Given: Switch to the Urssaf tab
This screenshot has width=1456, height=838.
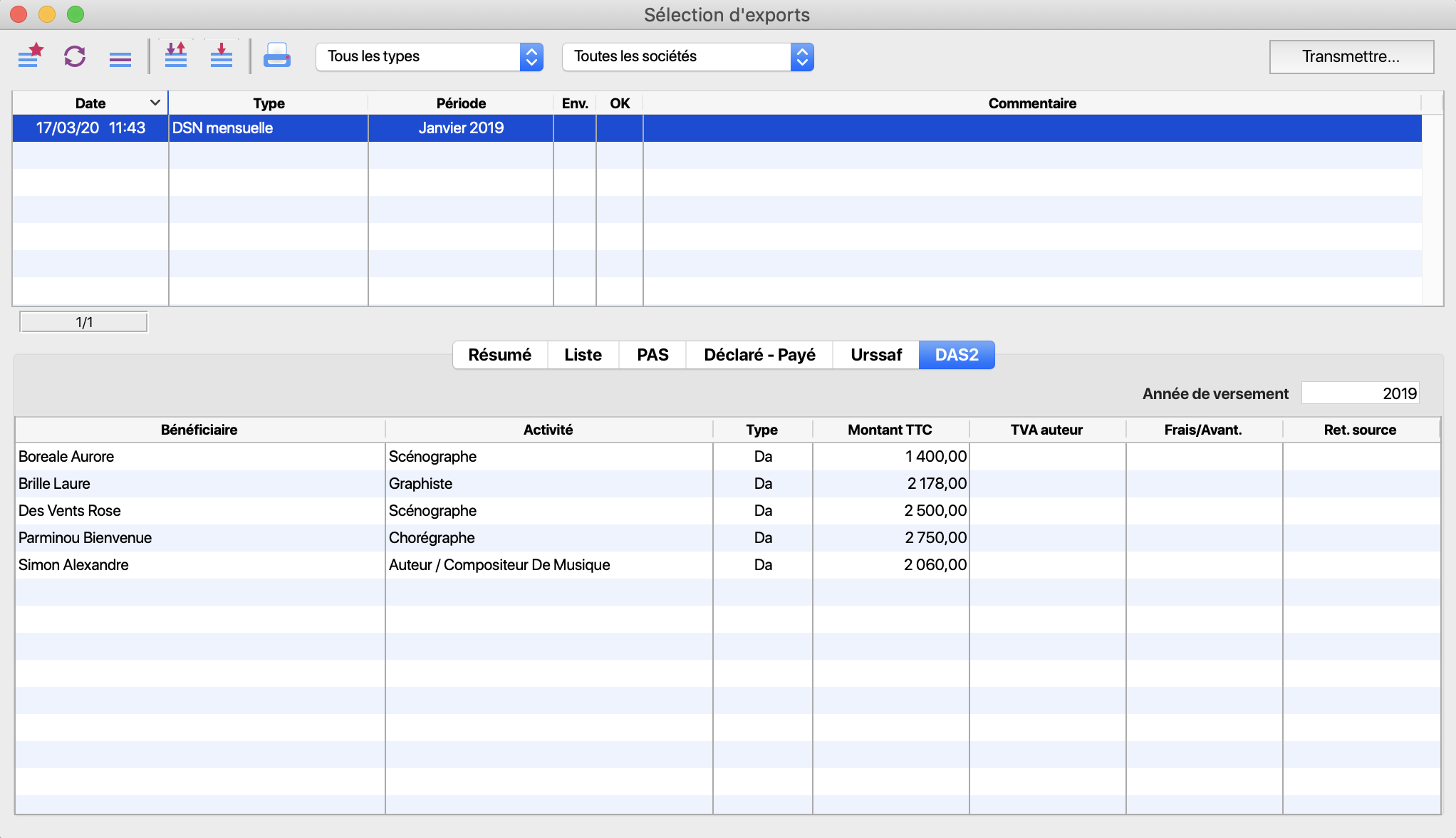Looking at the screenshot, I should [876, 355].
